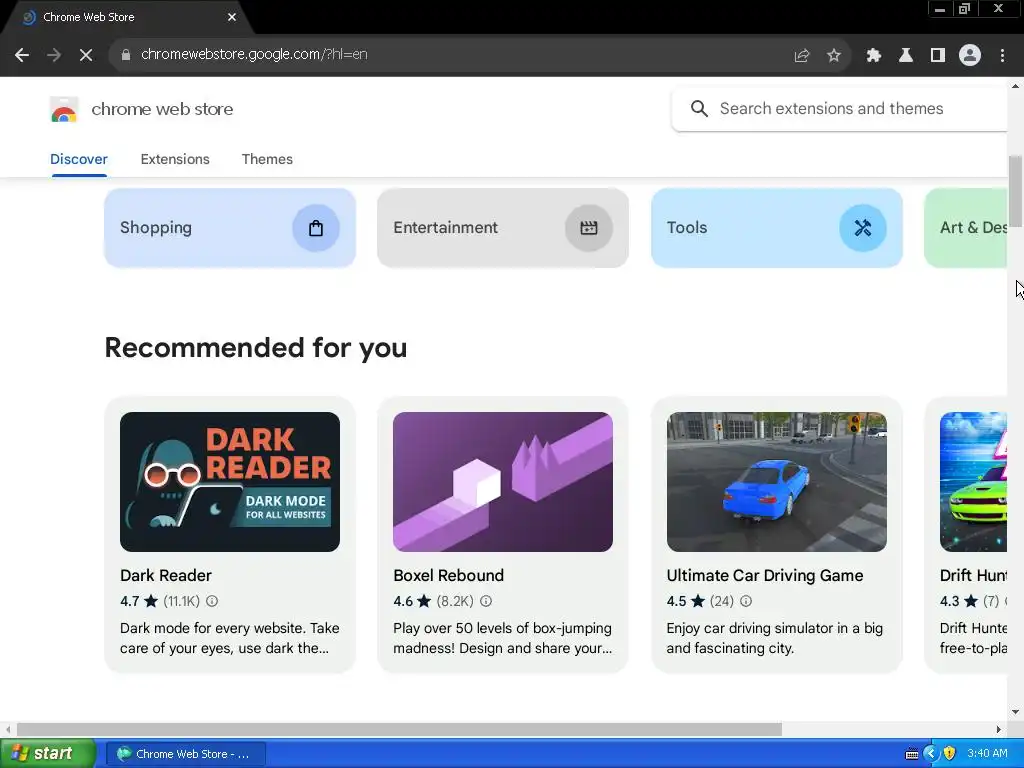
Task: Stop loading the page with the X button
Action: pyautogui.click(x=86, y=56)
